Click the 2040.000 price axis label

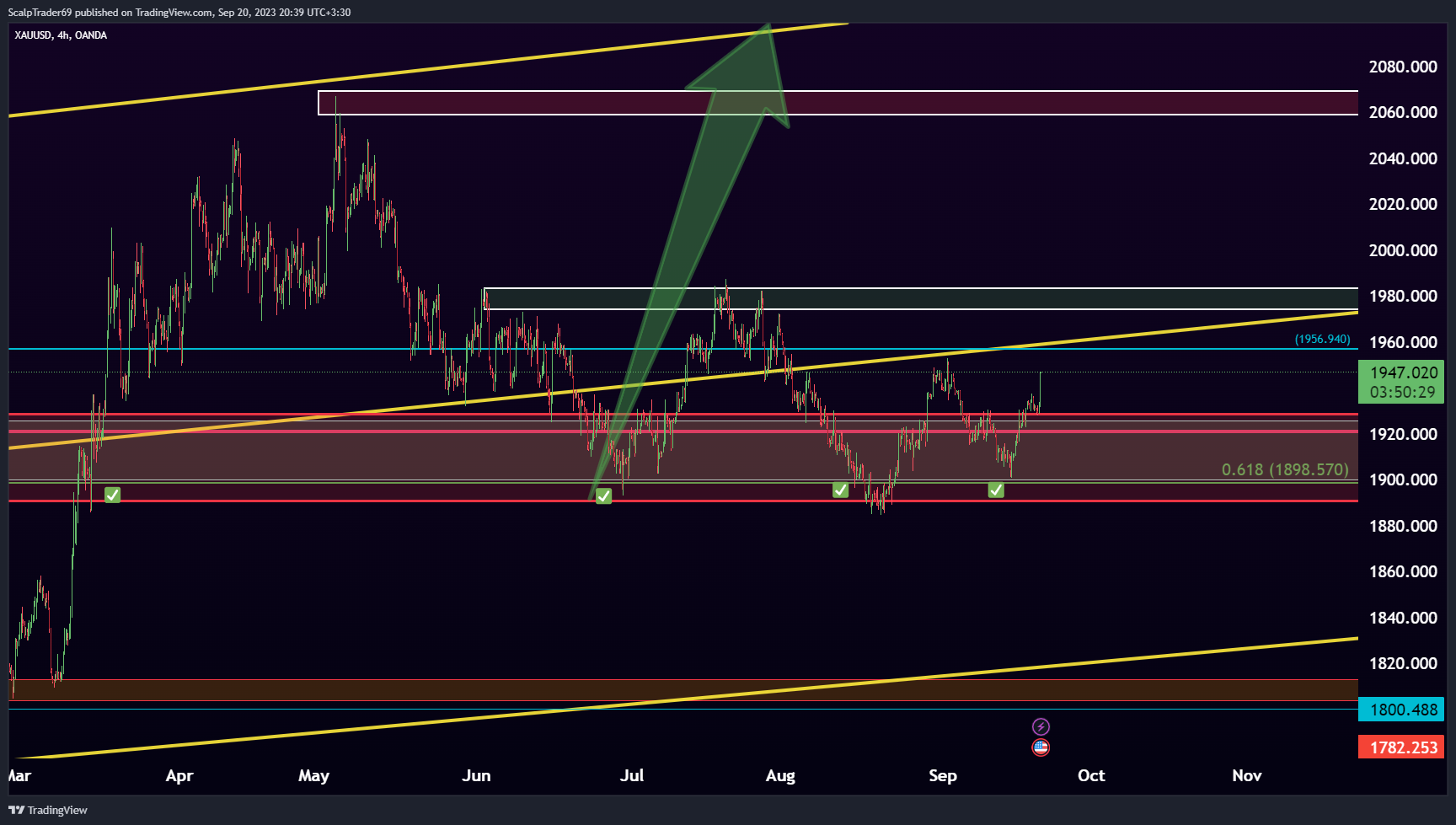(x=1403, y=158)
